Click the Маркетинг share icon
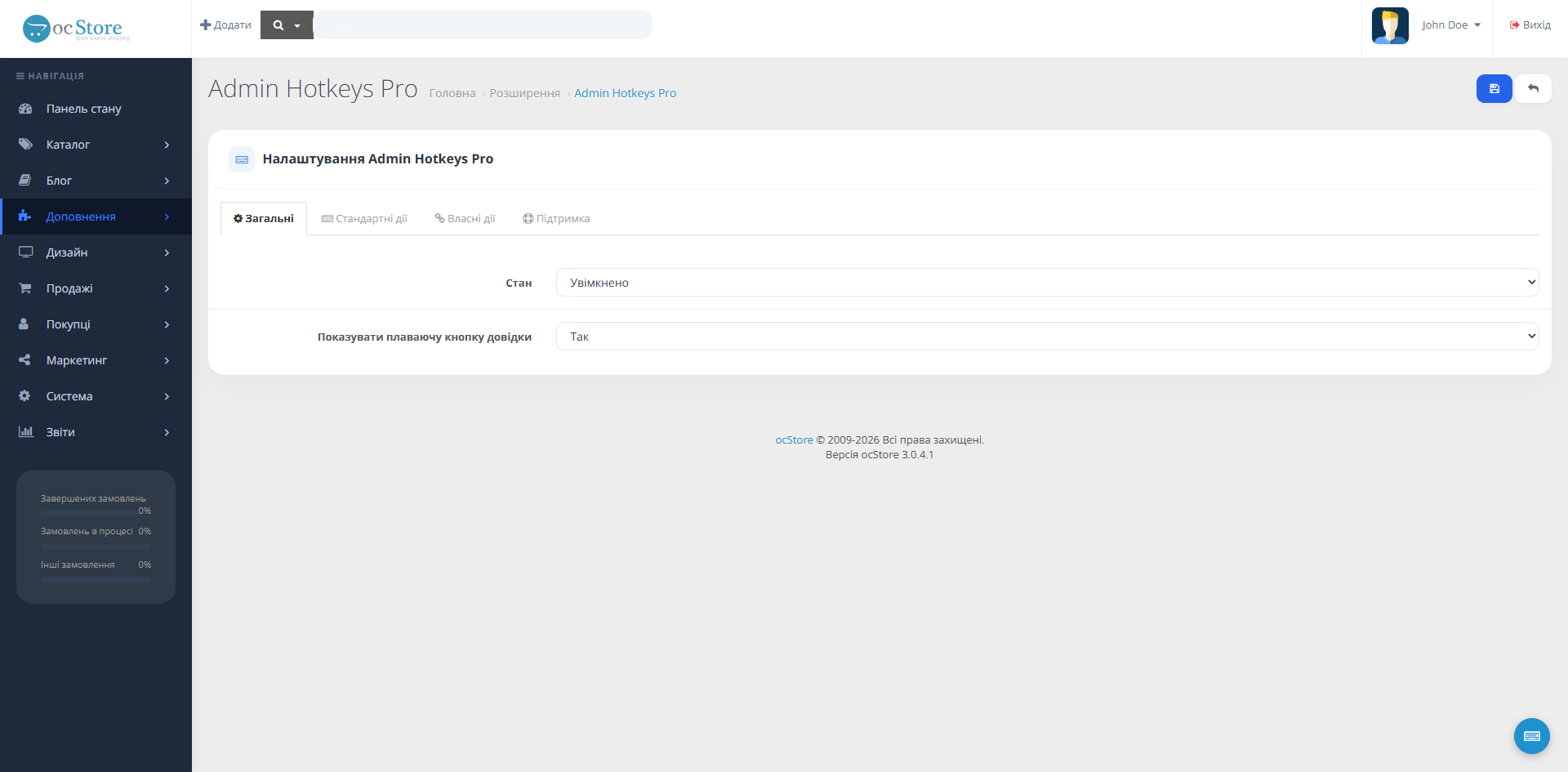The width and height of the screenshot is (1568, 772). [24, 360]
